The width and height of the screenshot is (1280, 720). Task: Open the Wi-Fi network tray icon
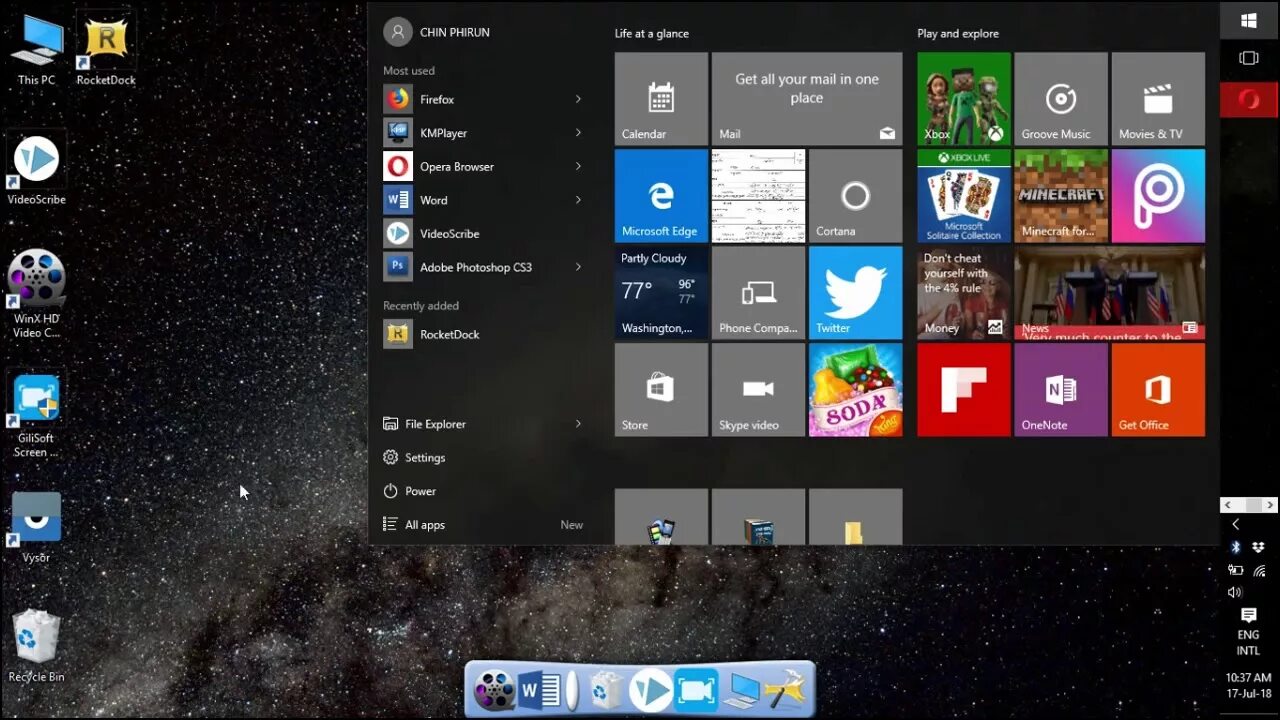click(x=1258, y=570)
